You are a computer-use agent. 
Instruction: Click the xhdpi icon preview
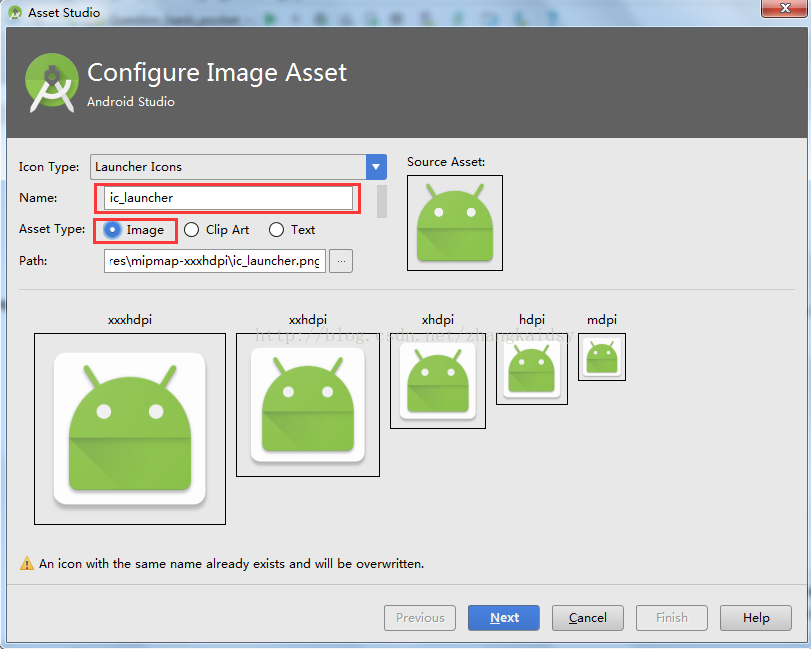(x=438, y=381)
